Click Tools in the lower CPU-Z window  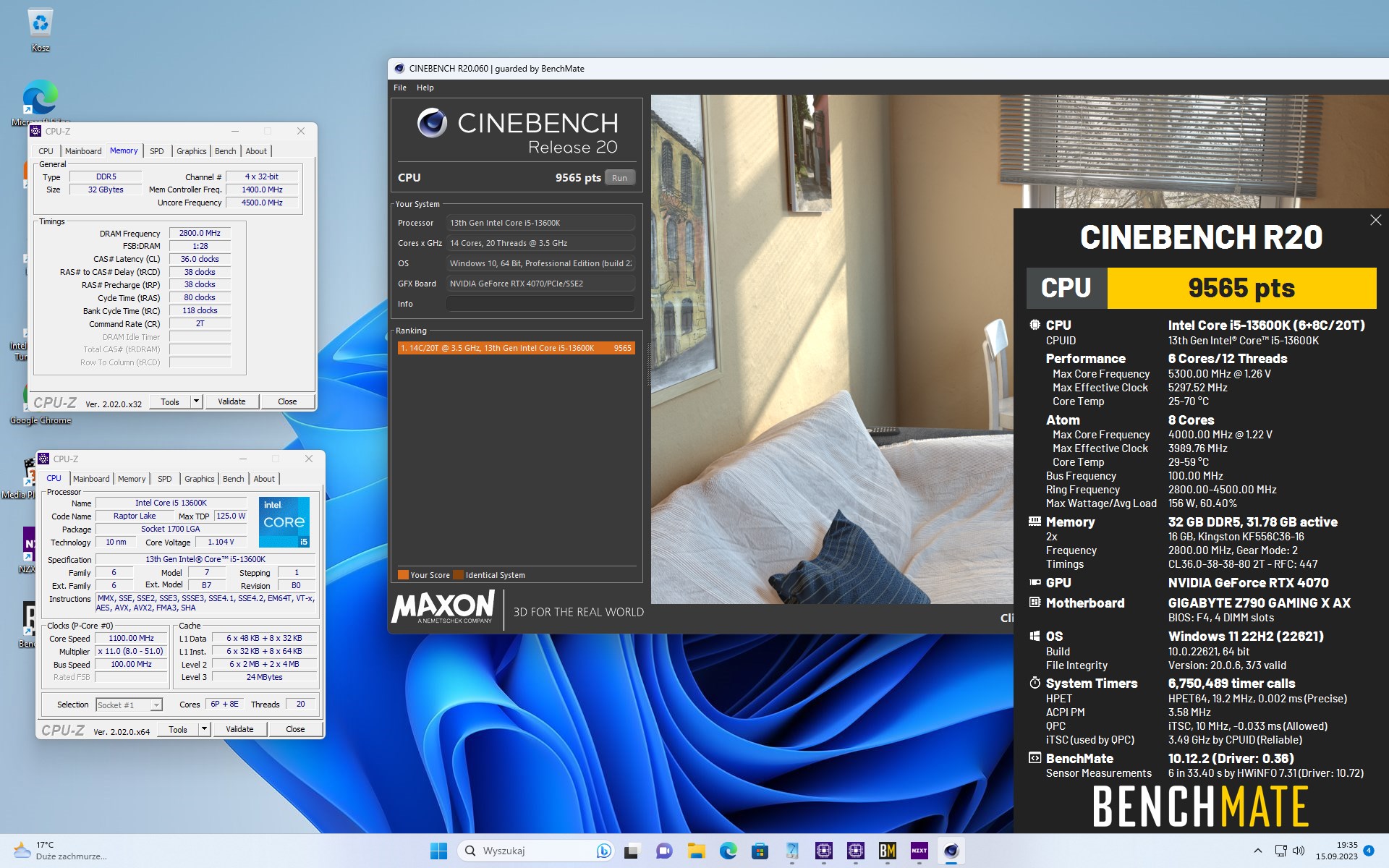coord(178,729)
